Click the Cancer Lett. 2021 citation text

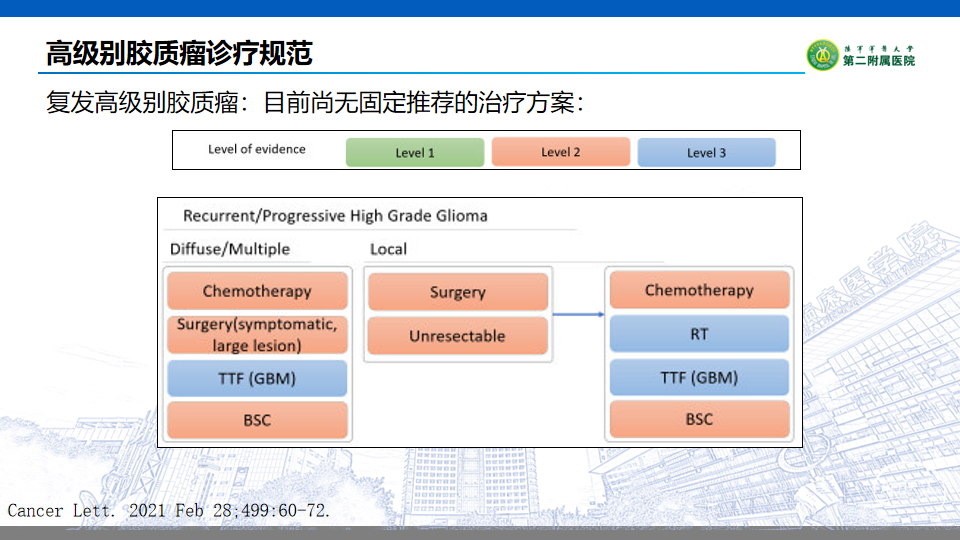coord(169,511)
